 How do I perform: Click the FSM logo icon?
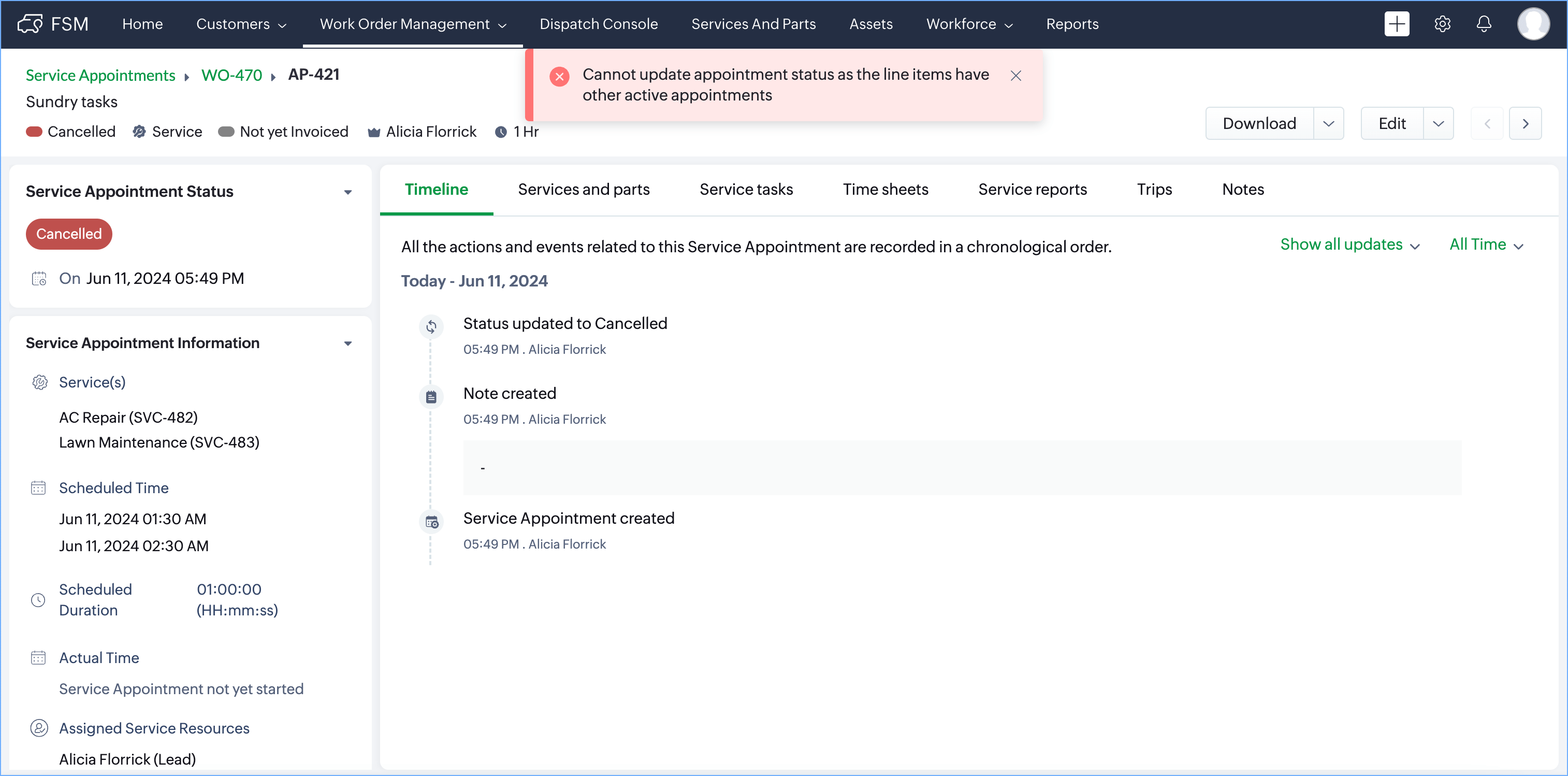tap(30, 24)
